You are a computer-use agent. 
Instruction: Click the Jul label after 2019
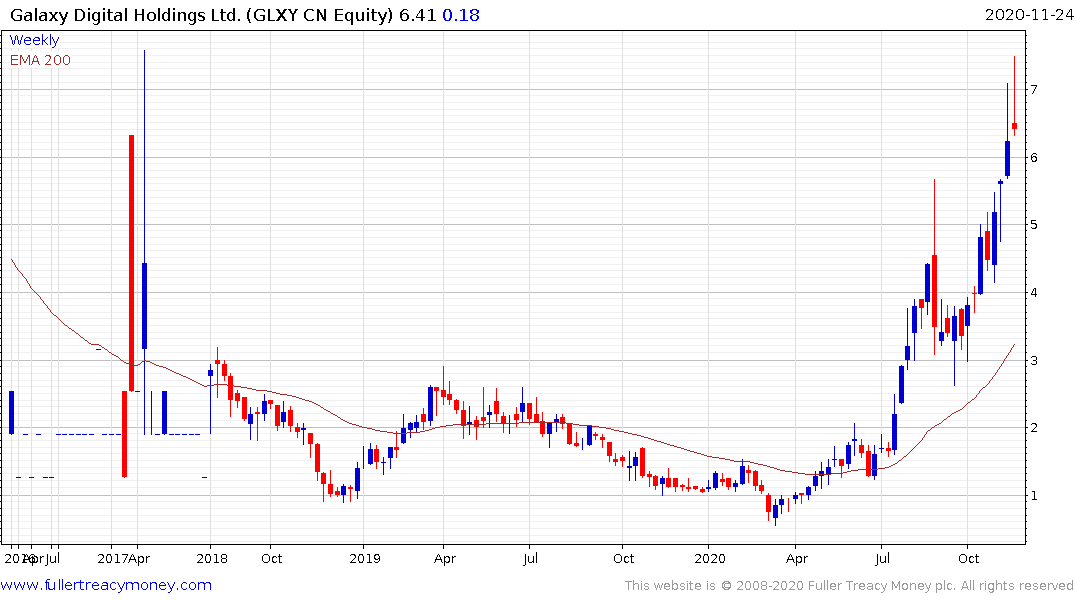coord(530,558)
